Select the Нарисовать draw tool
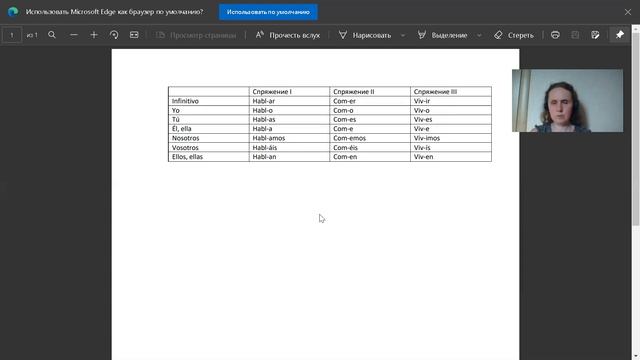640x360 pixels. 364,35
